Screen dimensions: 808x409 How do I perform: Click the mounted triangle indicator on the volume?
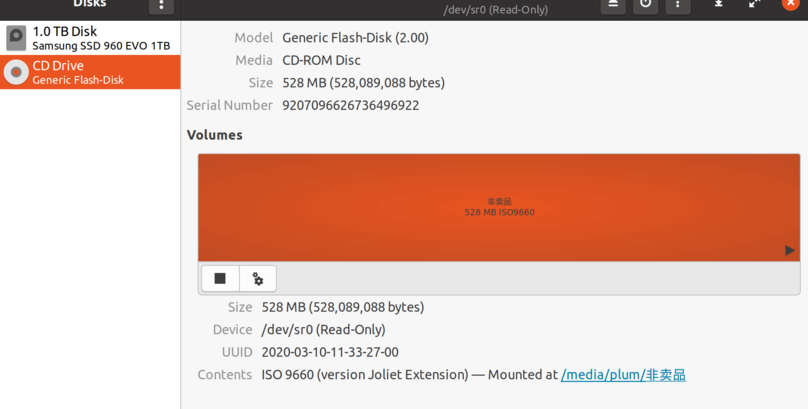789,250
